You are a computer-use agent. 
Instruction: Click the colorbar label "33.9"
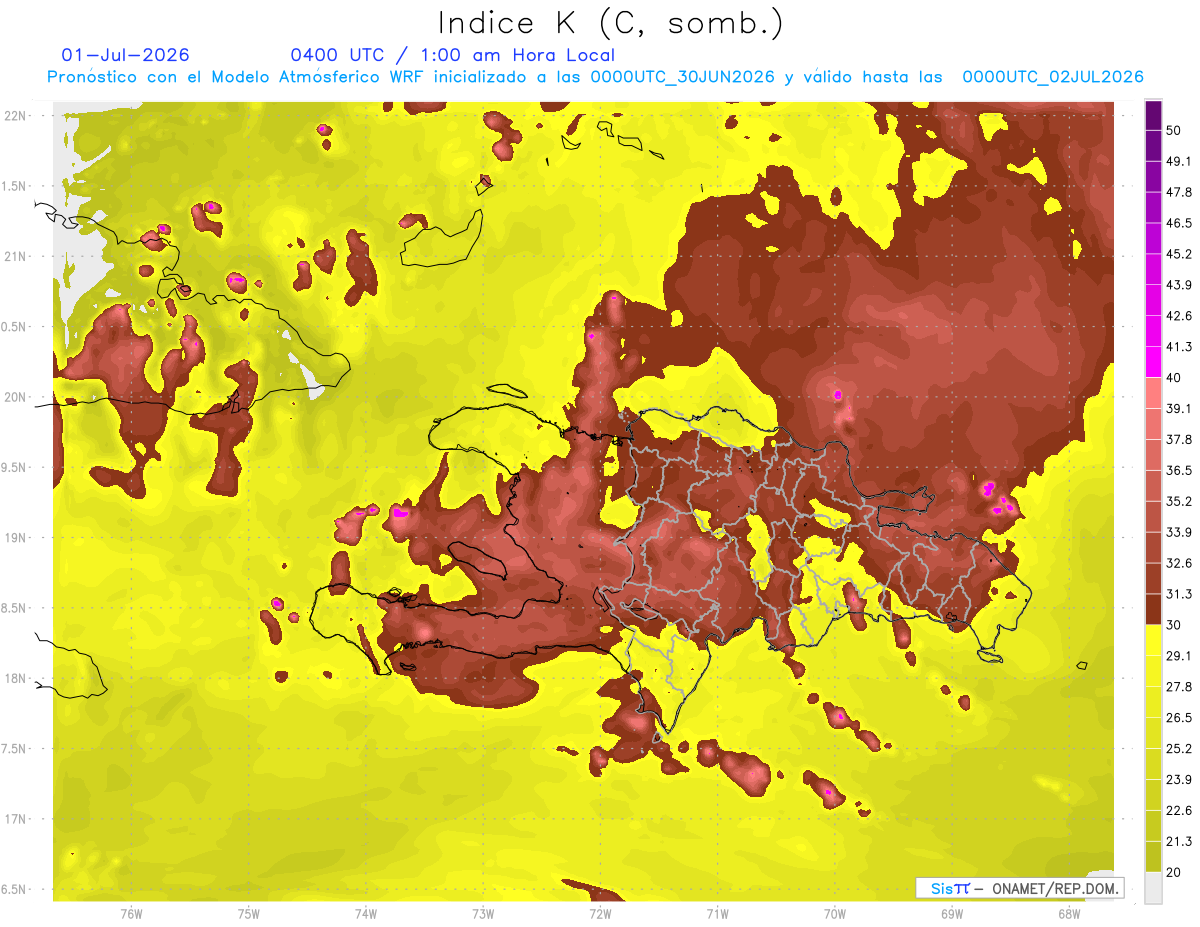click(1179, 532)
